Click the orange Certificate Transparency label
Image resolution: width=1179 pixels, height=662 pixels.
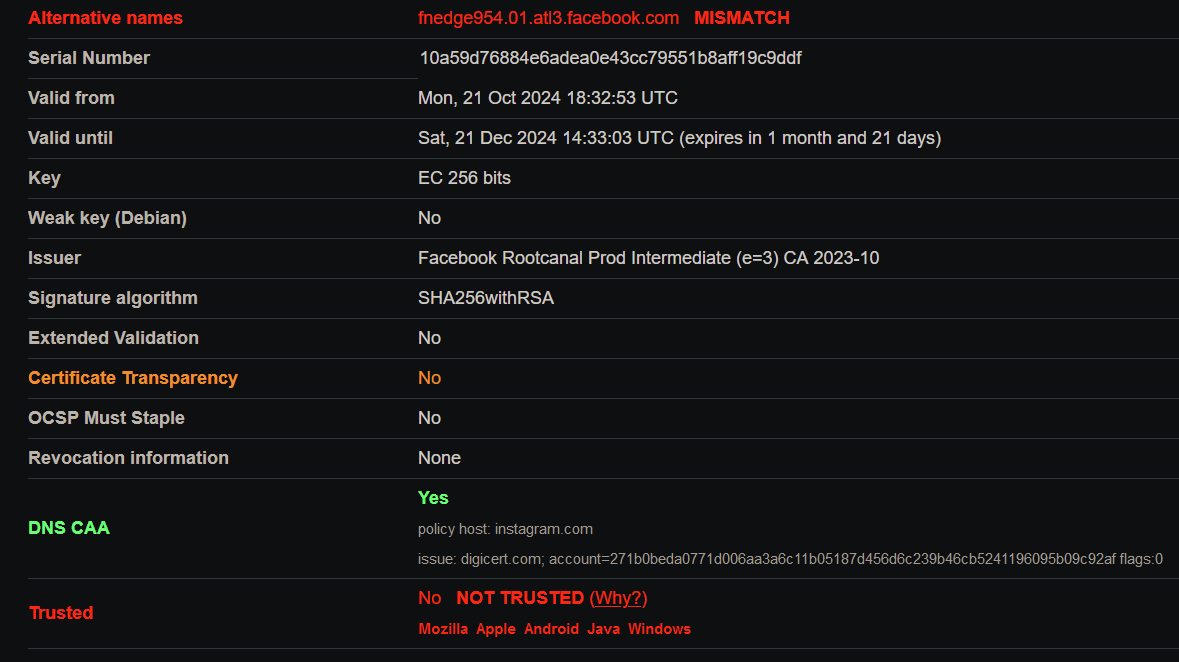tap(133, 378)
